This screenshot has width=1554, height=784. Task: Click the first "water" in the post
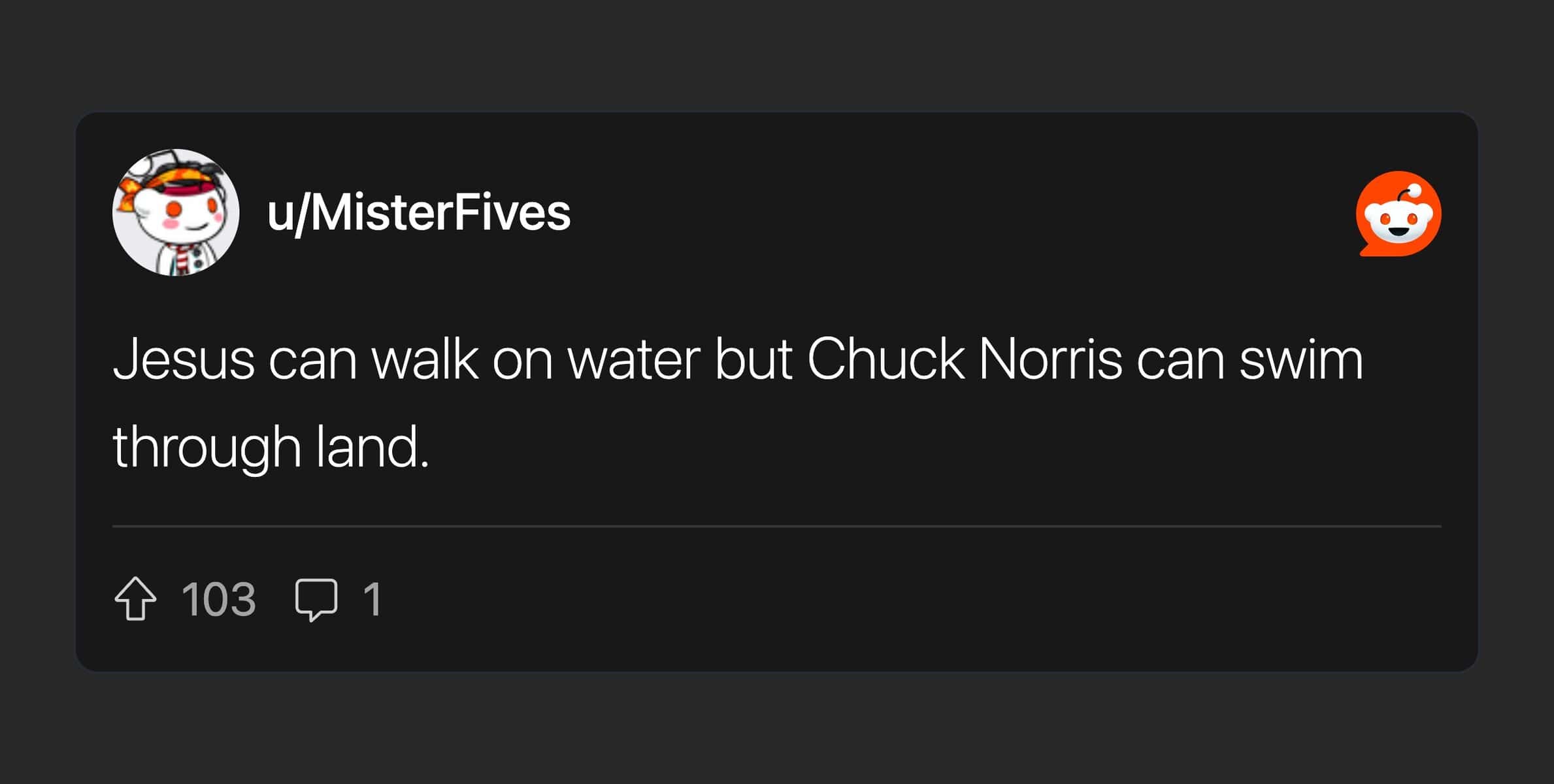click(633, 359)
